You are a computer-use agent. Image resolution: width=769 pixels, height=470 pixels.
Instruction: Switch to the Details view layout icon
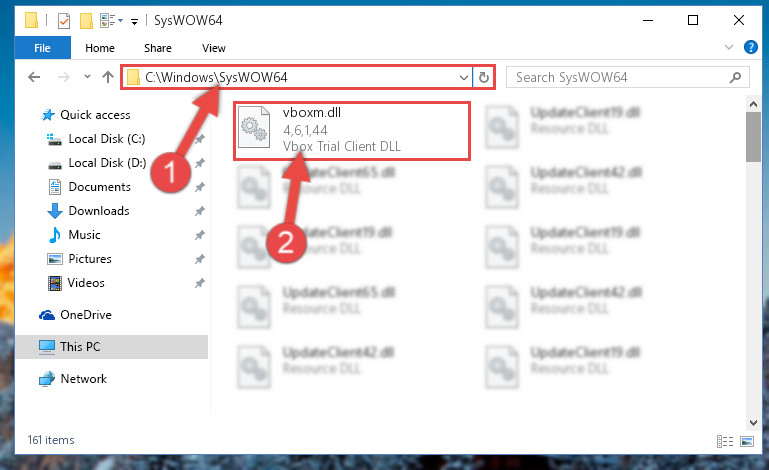(x=725, y=442)
